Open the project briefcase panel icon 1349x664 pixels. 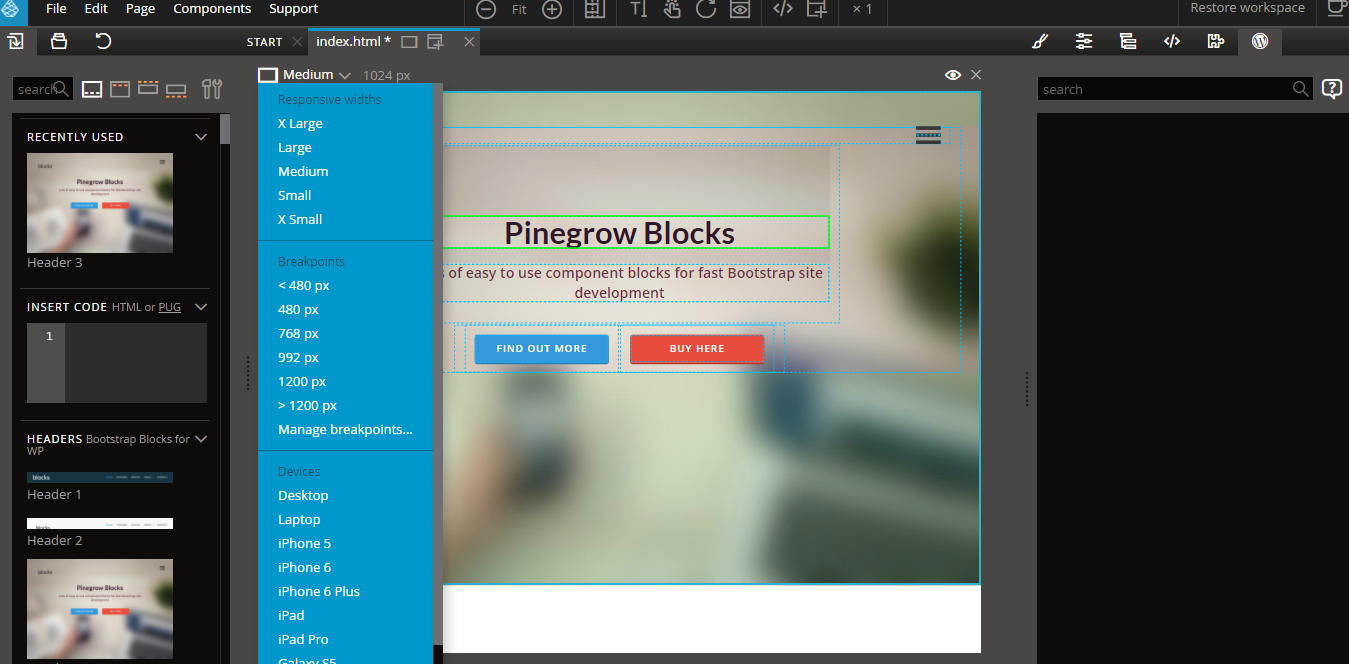(59, 41)
